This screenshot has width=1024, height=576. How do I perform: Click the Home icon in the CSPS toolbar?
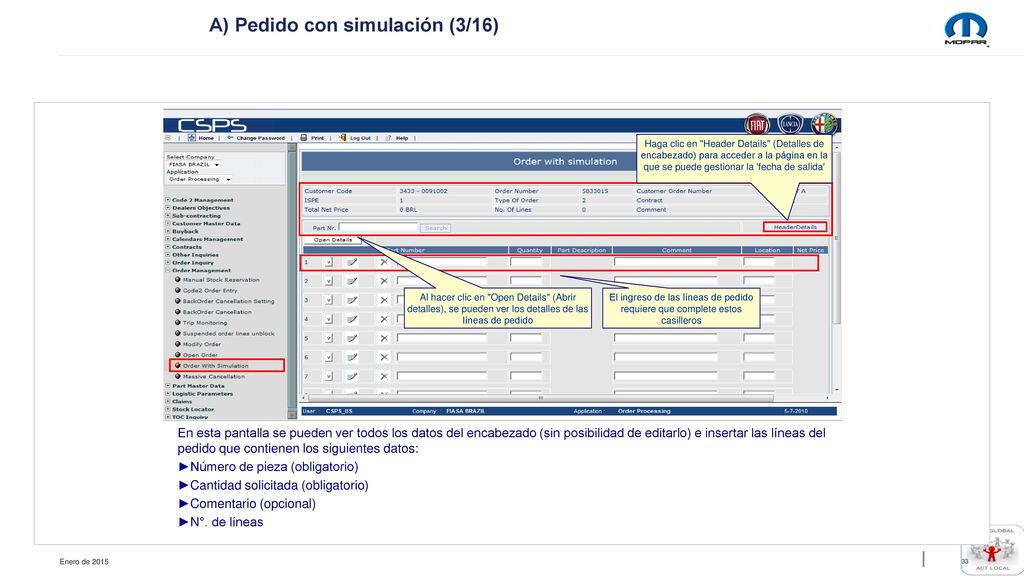pyautogui.click(x=191, y=138)
